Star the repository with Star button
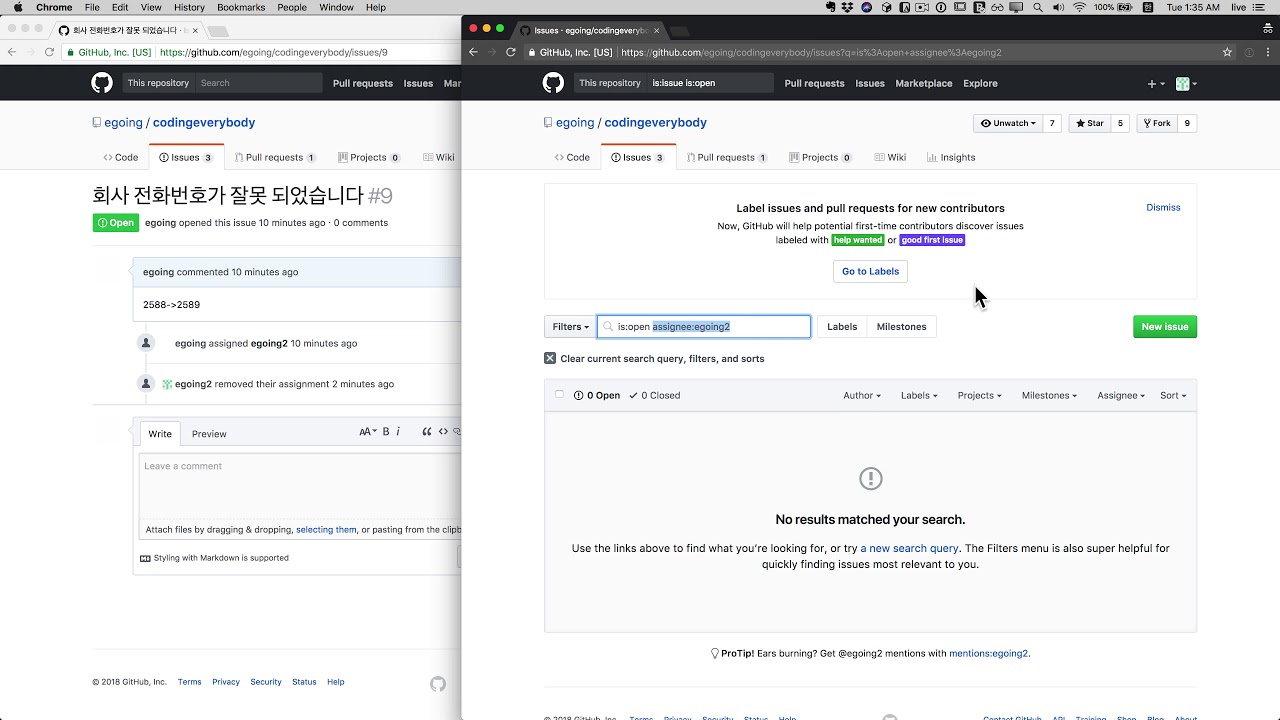Screen dimensions: 1280x720 coord(1089,123)
